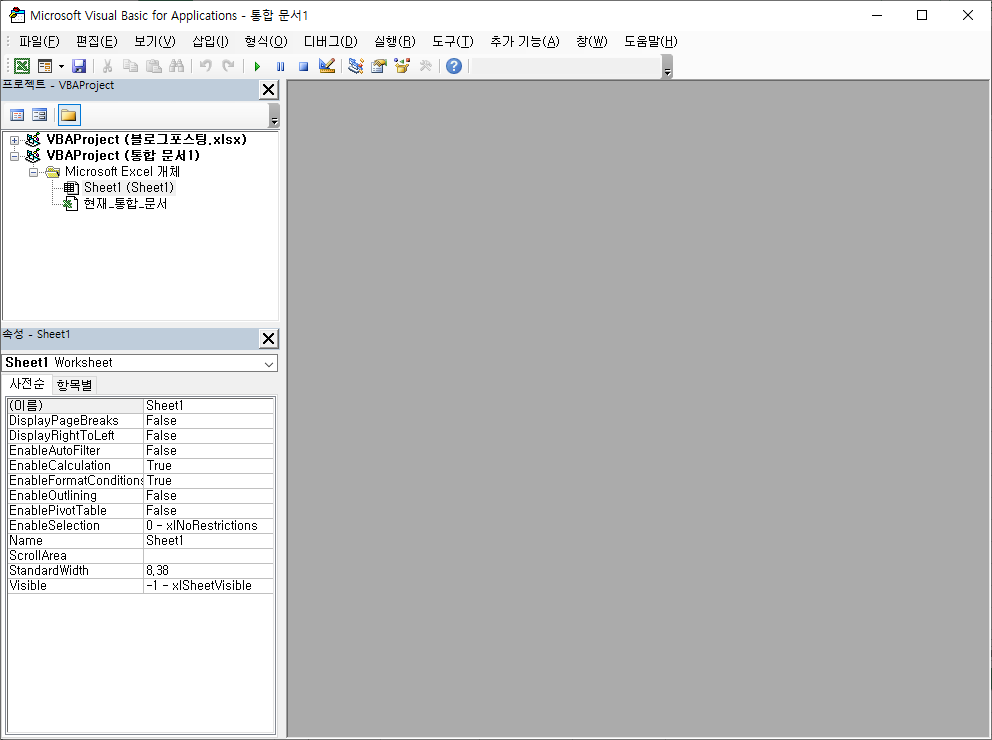Open the 편집(E) menu
This screenshot has height=740, width=992.
point(97,42)
